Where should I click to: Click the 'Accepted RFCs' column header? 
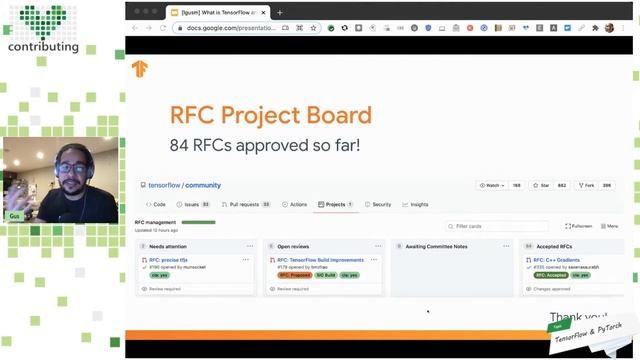(x=554, y=247)
